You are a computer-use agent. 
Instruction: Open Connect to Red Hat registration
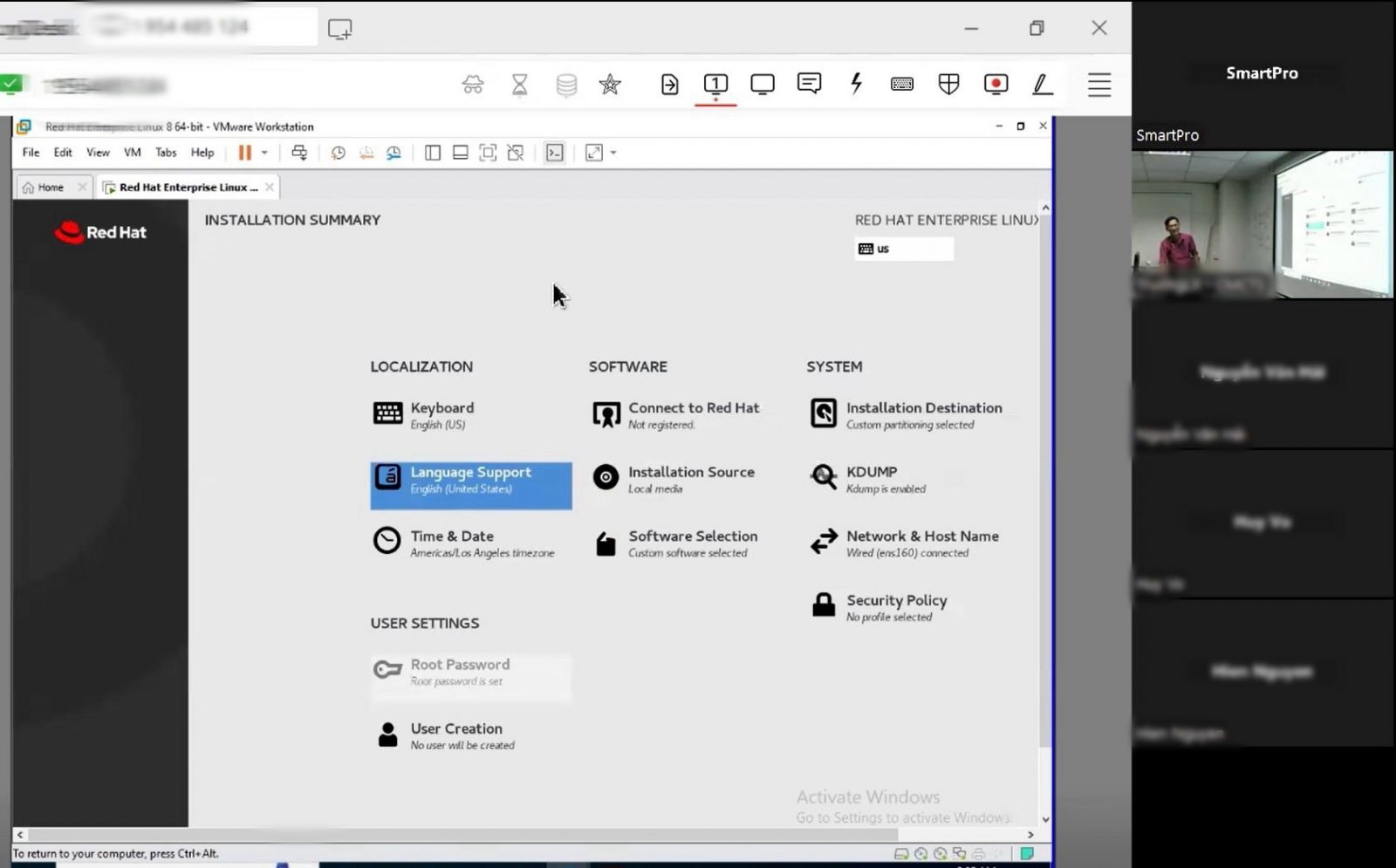pos(675,415)
